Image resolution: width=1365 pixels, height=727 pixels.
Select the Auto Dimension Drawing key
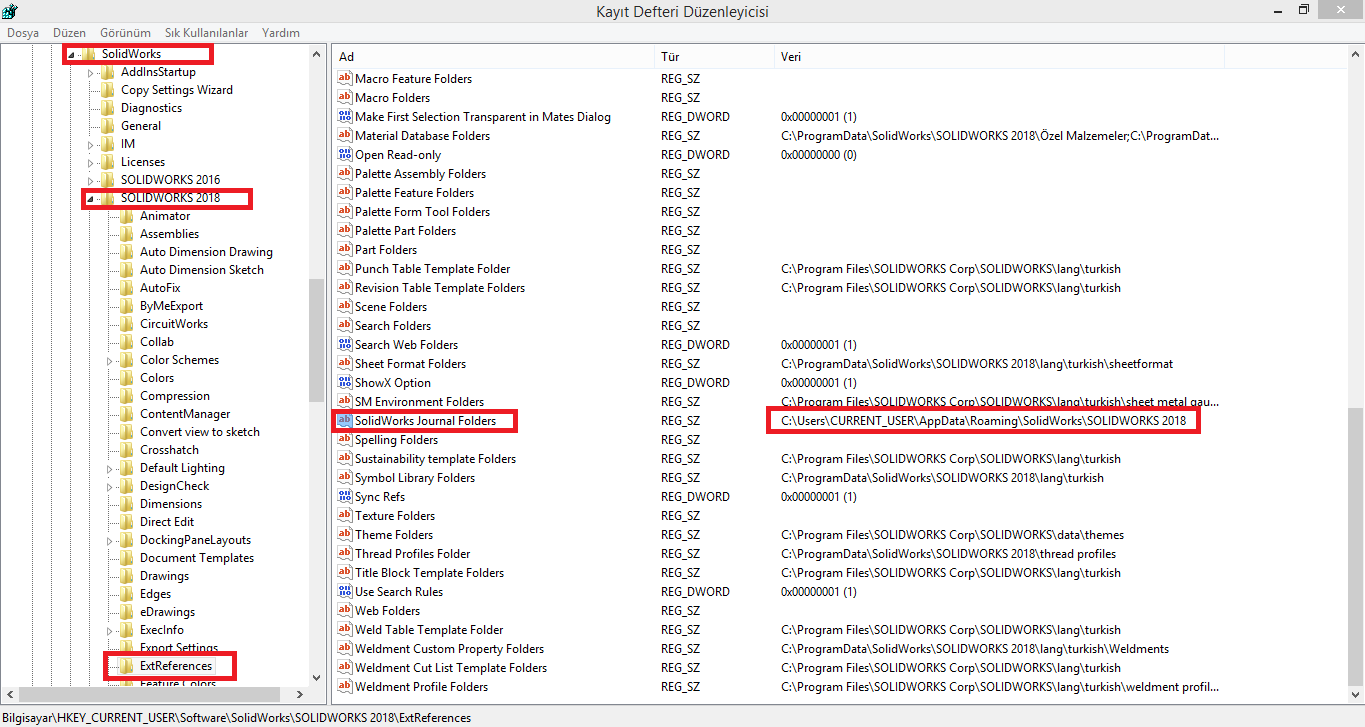coord(206,252)
